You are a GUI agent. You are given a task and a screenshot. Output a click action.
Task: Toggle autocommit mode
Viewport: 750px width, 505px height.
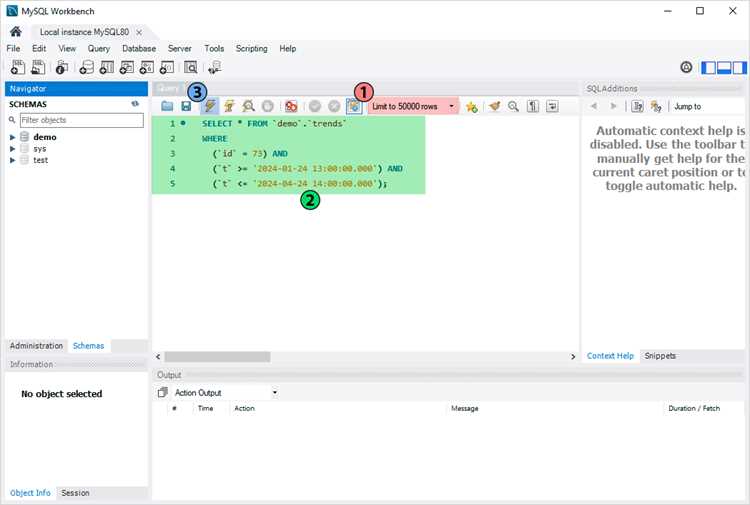pos(354,106)
